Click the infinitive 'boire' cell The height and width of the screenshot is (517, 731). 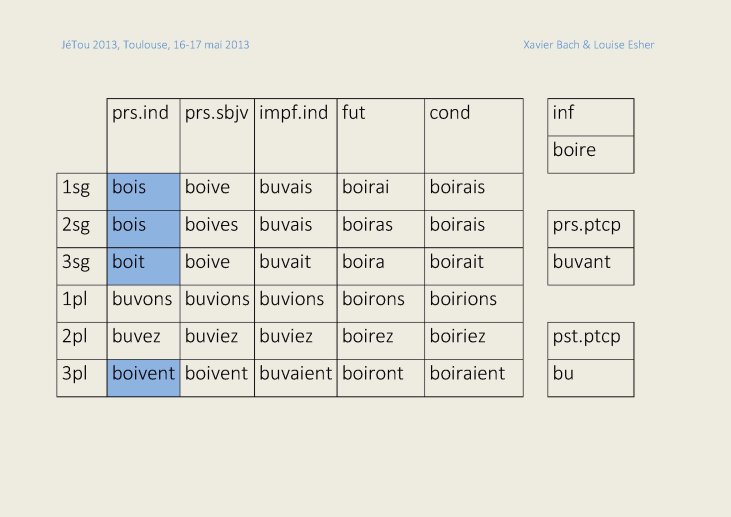coord(591,155)
